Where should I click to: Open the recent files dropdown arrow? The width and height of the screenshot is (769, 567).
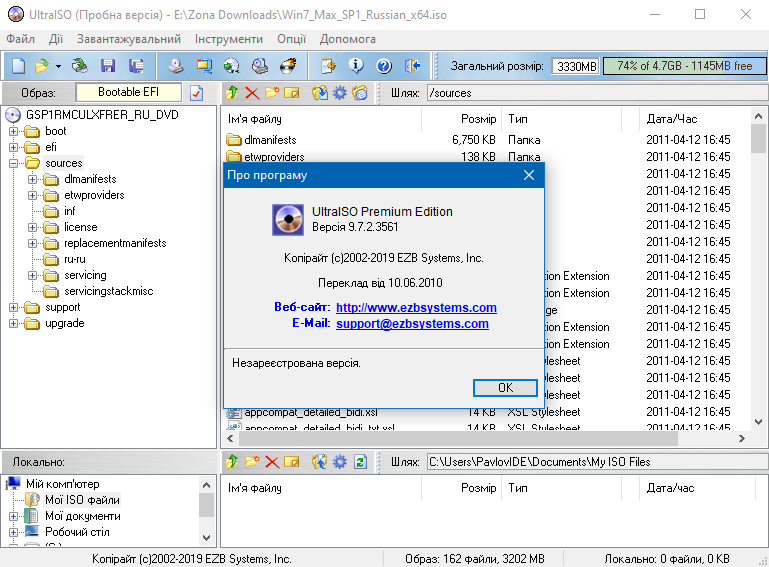coord(58,66)
